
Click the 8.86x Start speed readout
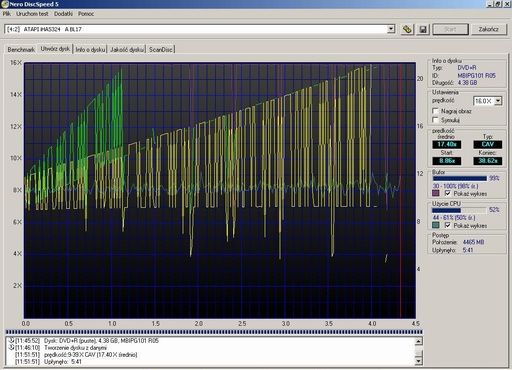(x=447, y=161)
